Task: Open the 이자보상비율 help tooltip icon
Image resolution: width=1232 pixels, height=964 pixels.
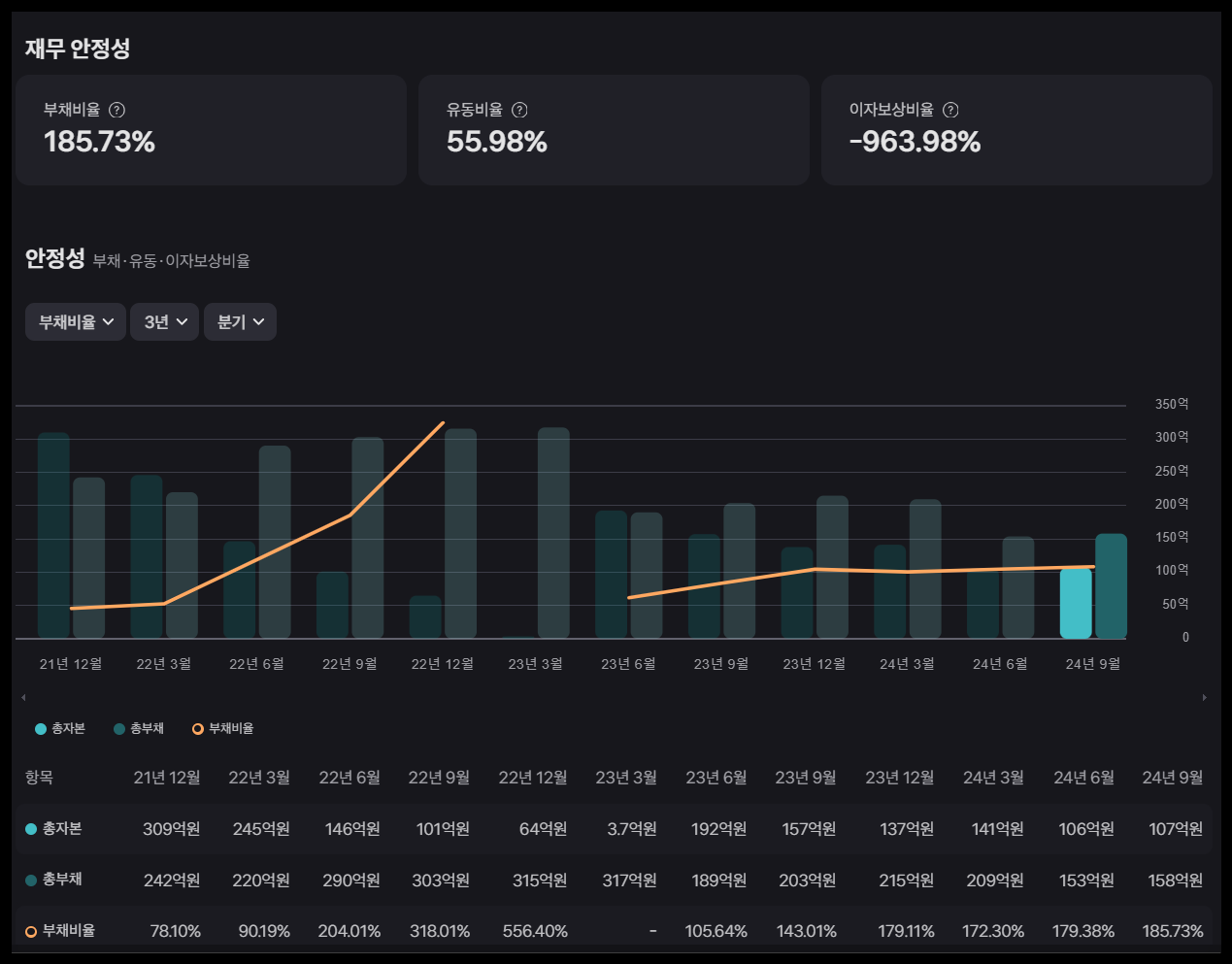Action: 950,110
